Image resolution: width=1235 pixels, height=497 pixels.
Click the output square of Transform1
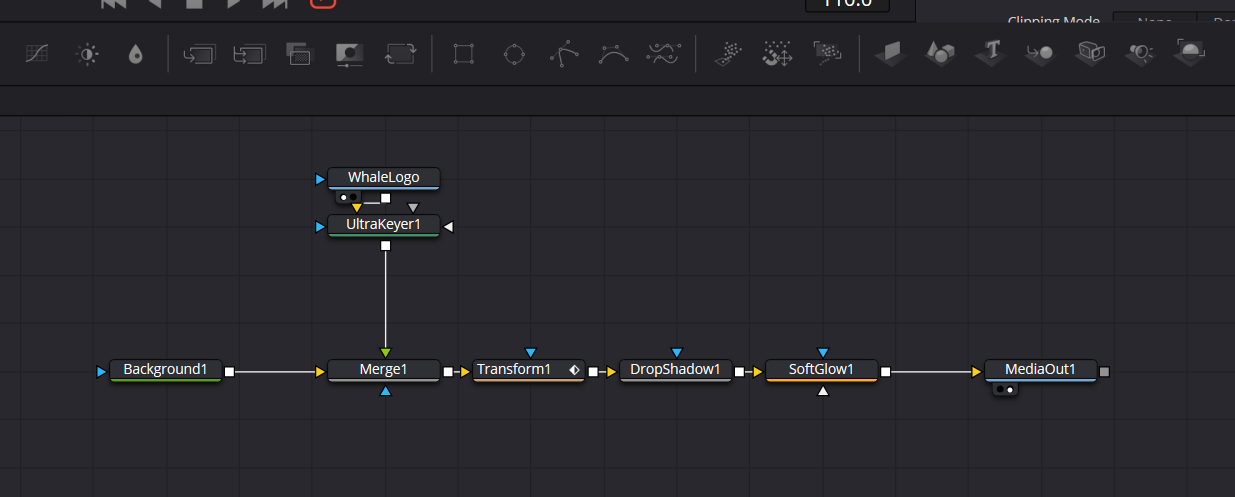point(594,371)
